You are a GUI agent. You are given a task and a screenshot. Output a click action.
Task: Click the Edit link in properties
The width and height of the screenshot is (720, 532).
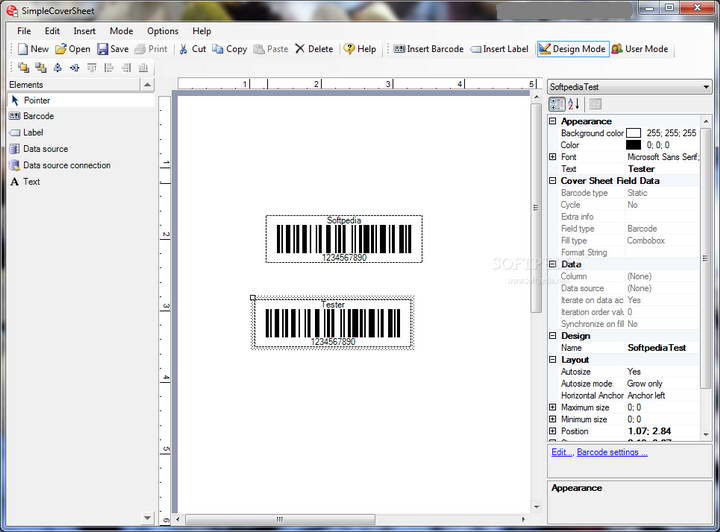[x=561, y=452]
